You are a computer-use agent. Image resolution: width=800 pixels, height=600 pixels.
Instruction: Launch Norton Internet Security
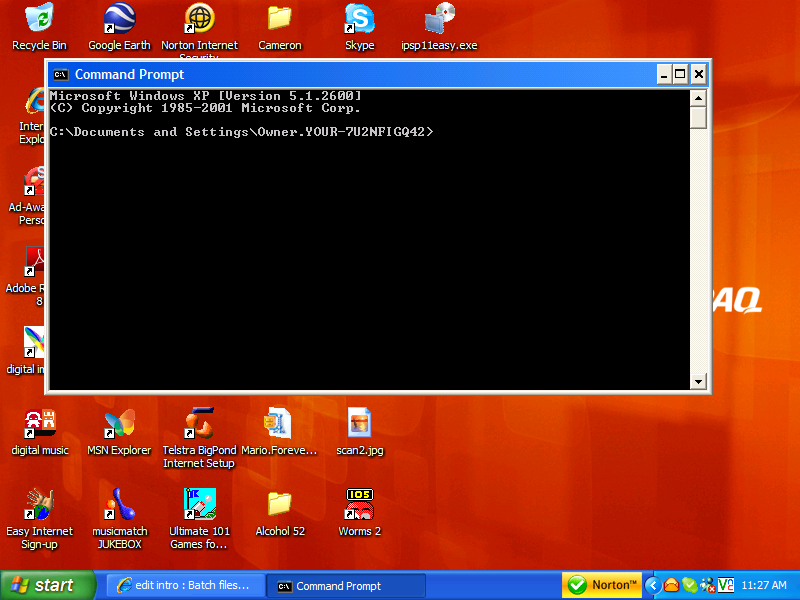tap(199, 20)
